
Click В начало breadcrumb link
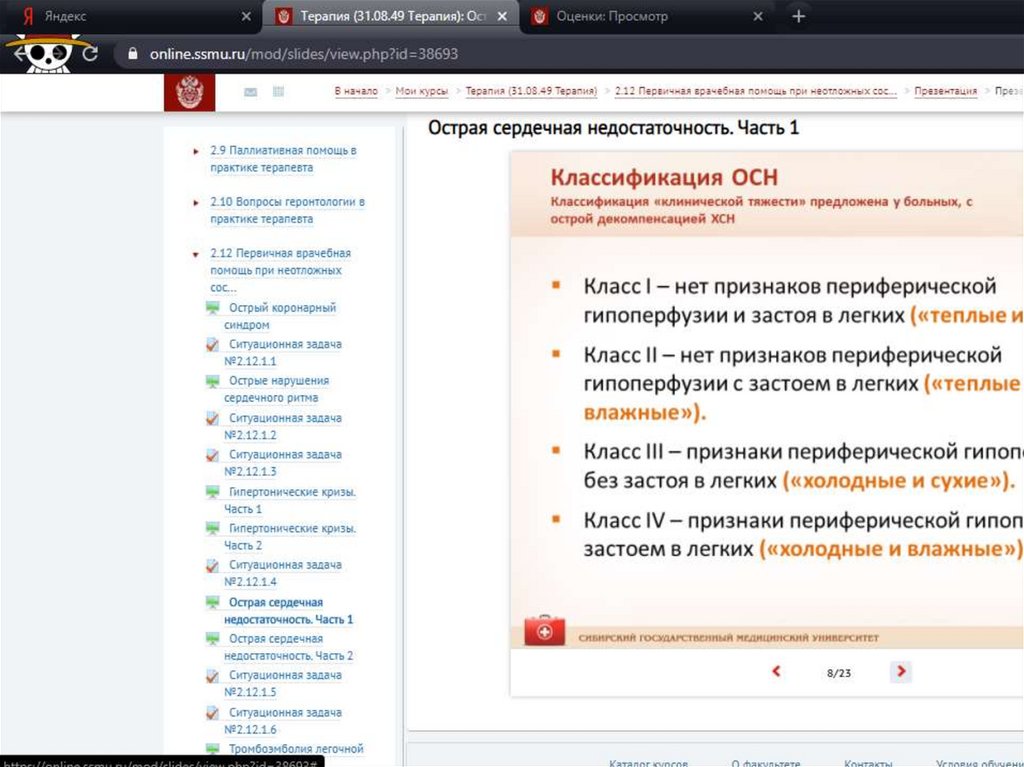pyautogui.click(x=356, y=91)
